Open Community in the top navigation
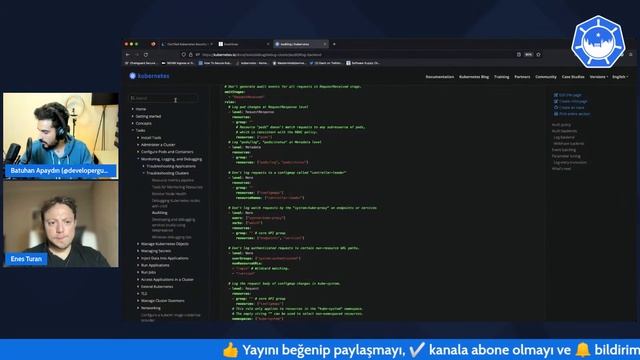640x360 pixels. [x=546, y=77]
